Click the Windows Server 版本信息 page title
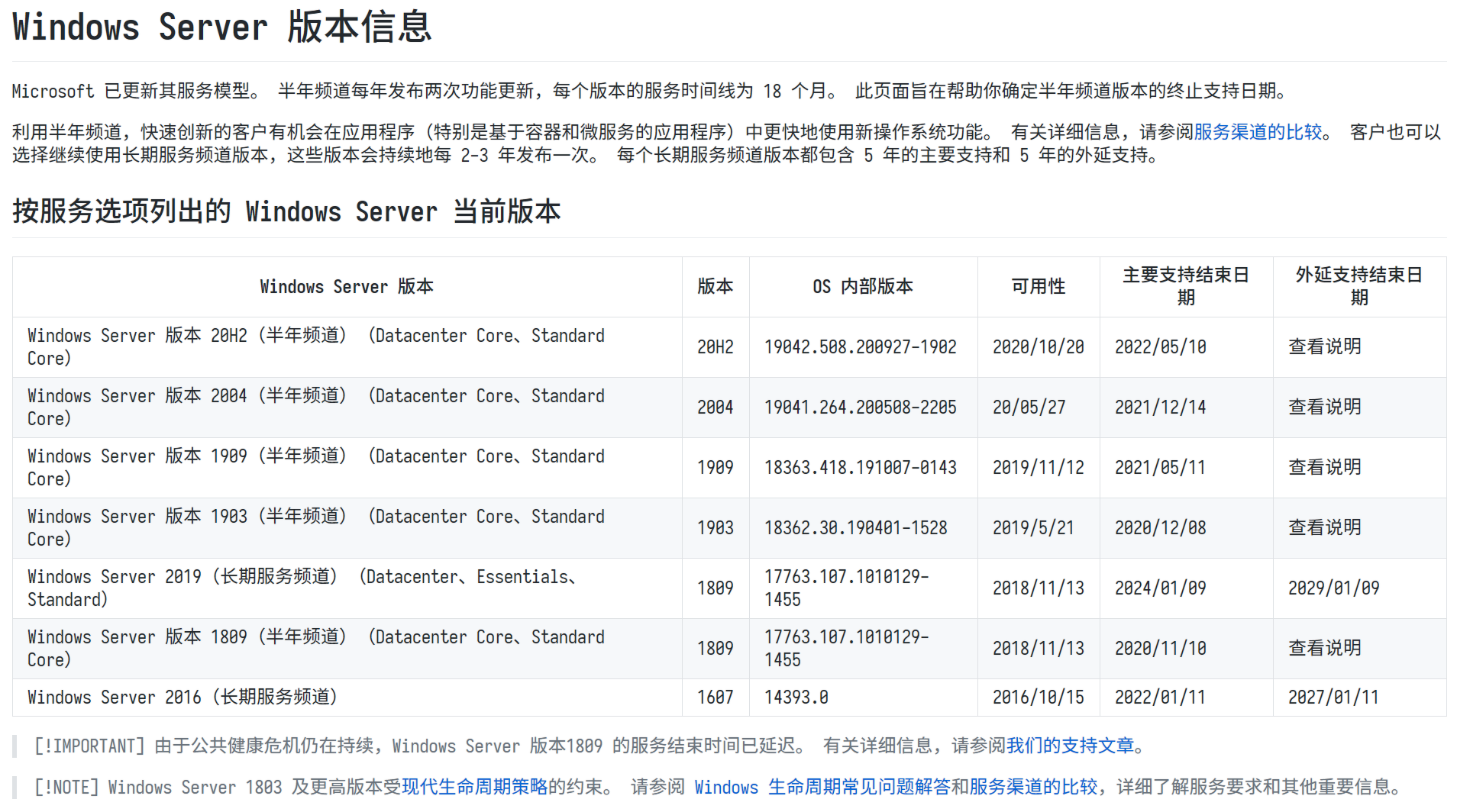This screenshot has width=1457, height=812. tap(222, 27)
